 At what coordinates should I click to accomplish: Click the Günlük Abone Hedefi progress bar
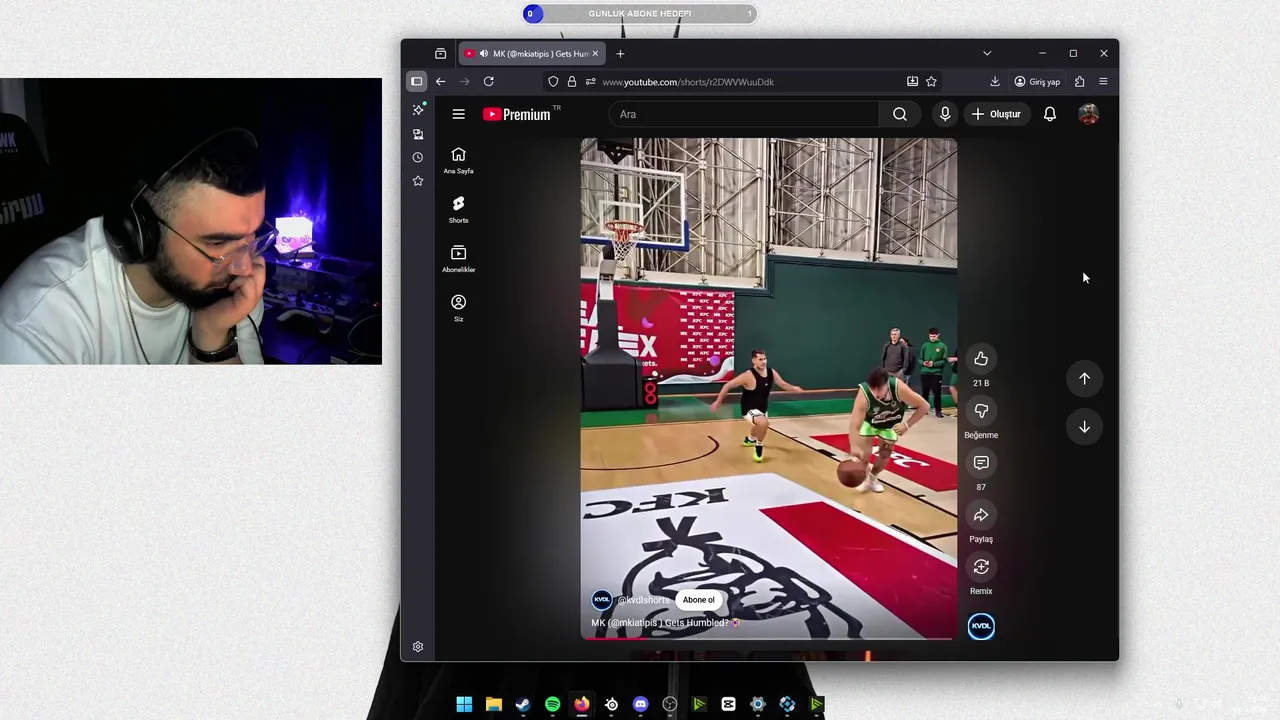[x=640, y=13]
